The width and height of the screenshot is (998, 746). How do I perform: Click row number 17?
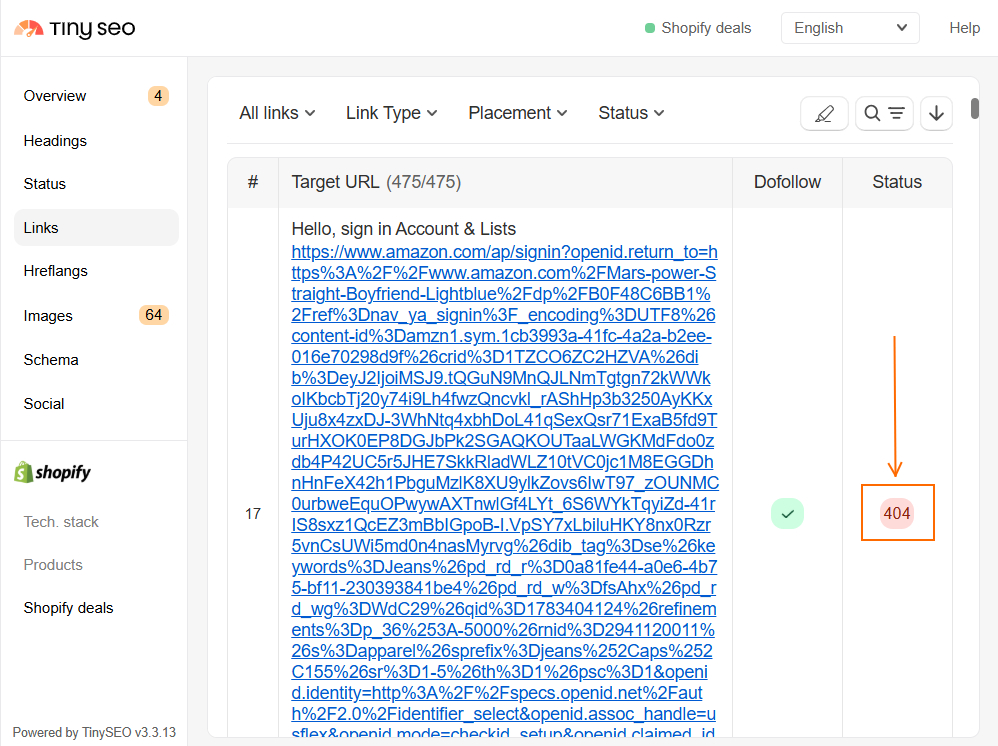[x=253, y=514]
